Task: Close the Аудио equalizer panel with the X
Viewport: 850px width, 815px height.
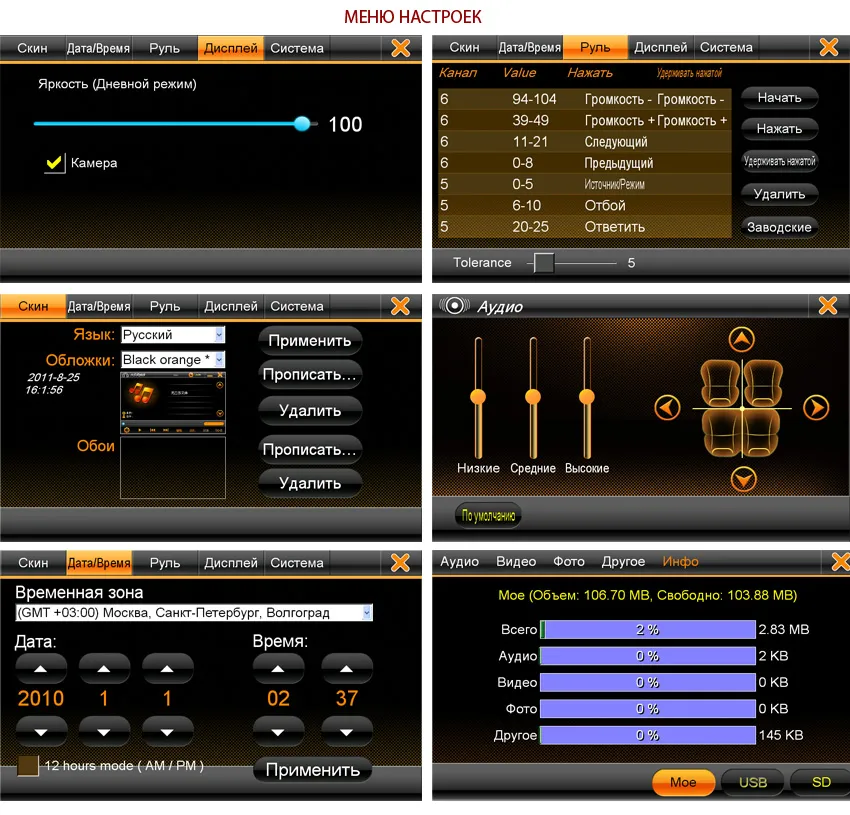Action: click(x=828, y=306)
